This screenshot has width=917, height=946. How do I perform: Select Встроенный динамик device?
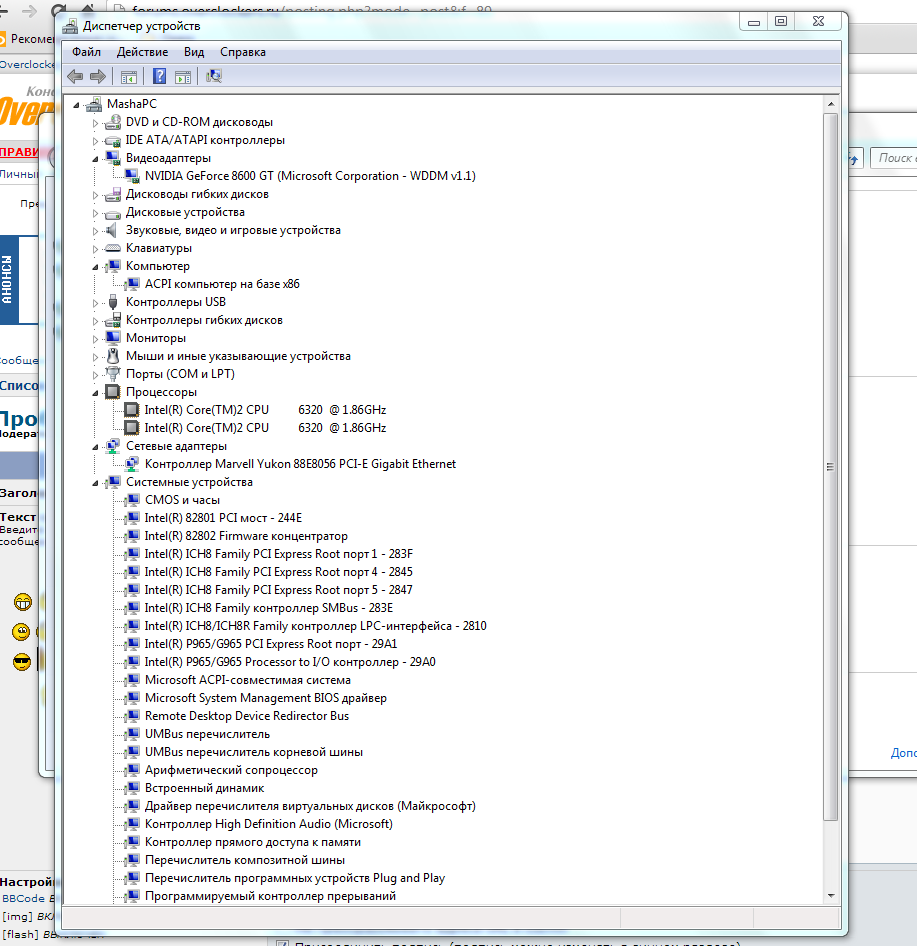[x=205, y=788]
